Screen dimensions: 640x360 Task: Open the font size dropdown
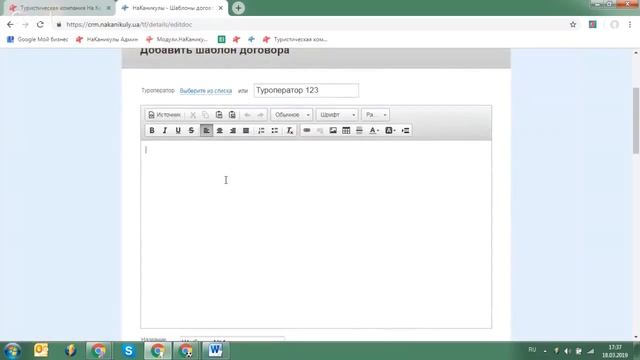coord(376,115)
